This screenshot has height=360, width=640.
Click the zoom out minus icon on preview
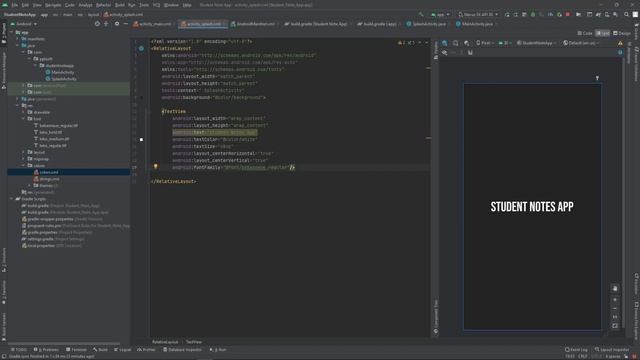pyautogui.click(x=615, y=309)
